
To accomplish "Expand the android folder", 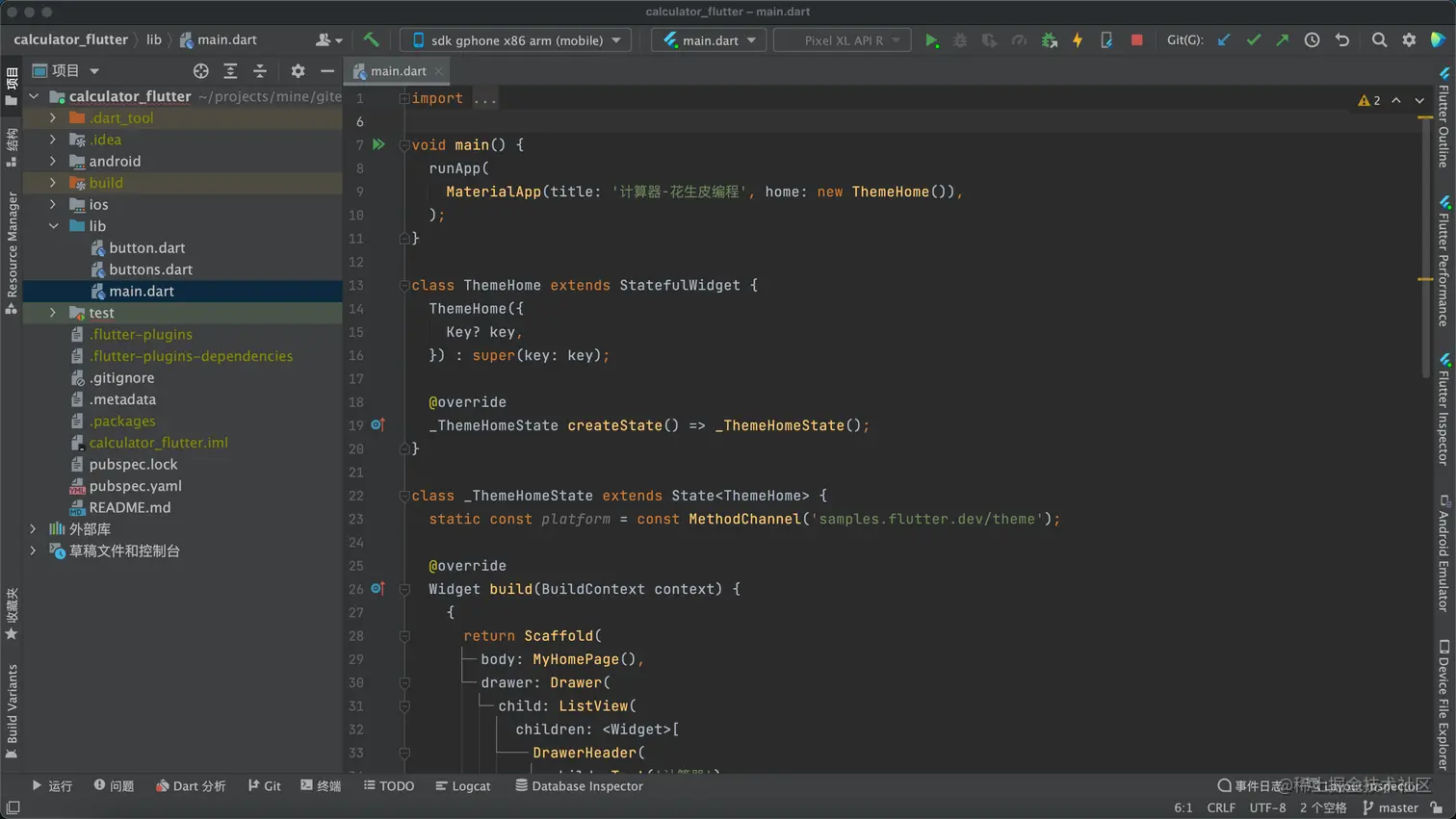I will [53, 162].
